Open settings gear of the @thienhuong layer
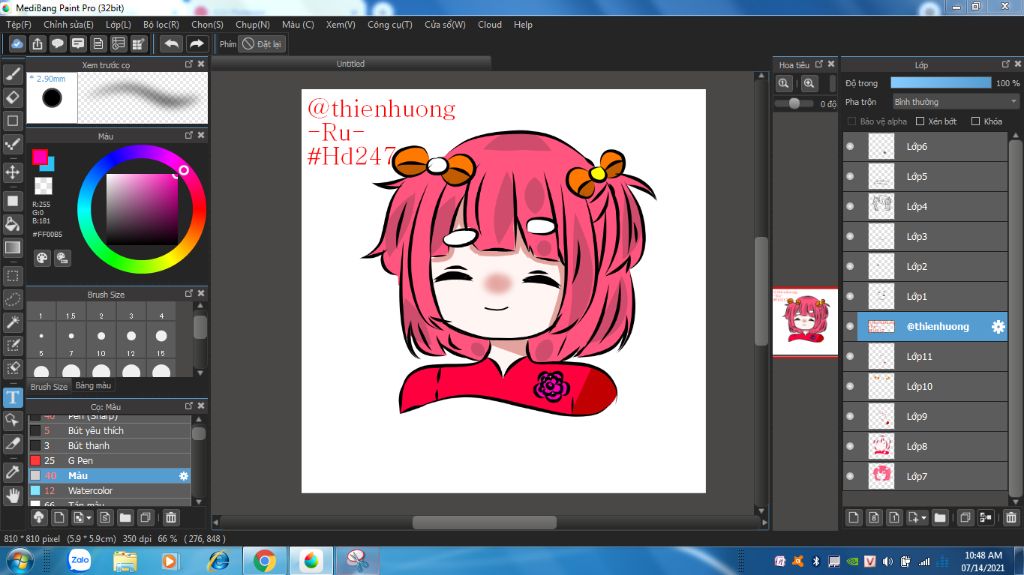This screenshot has height=575, width=1024. [x=998, y=327]
